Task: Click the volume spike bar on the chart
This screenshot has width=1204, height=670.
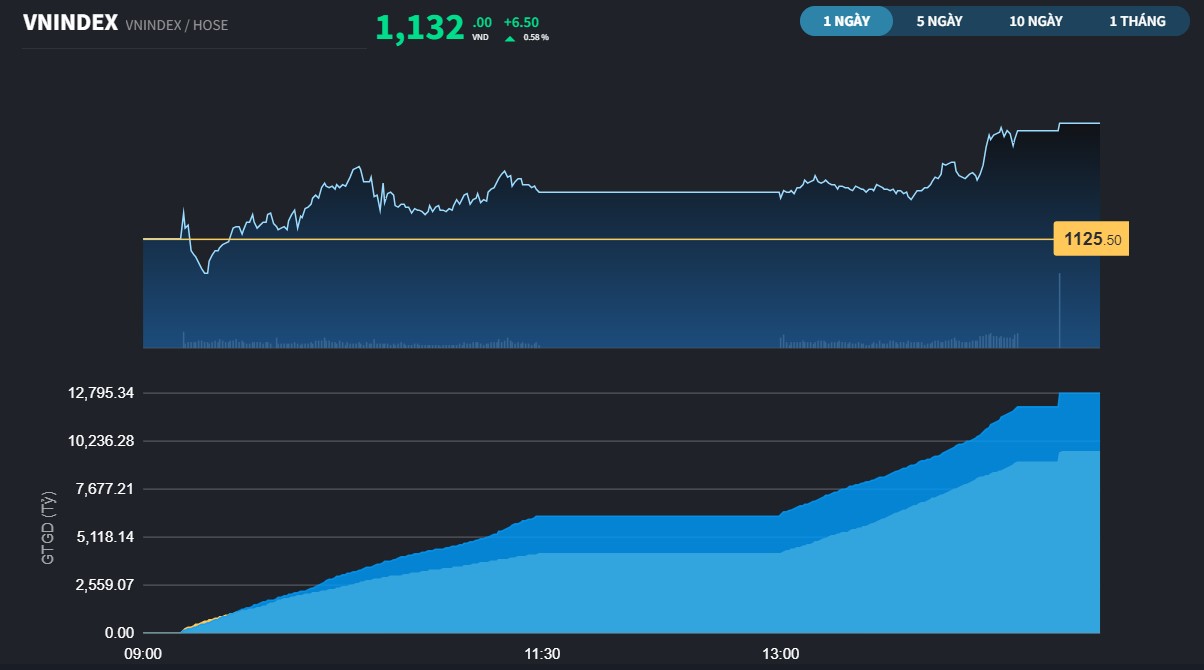Action: coord(1059,310)
